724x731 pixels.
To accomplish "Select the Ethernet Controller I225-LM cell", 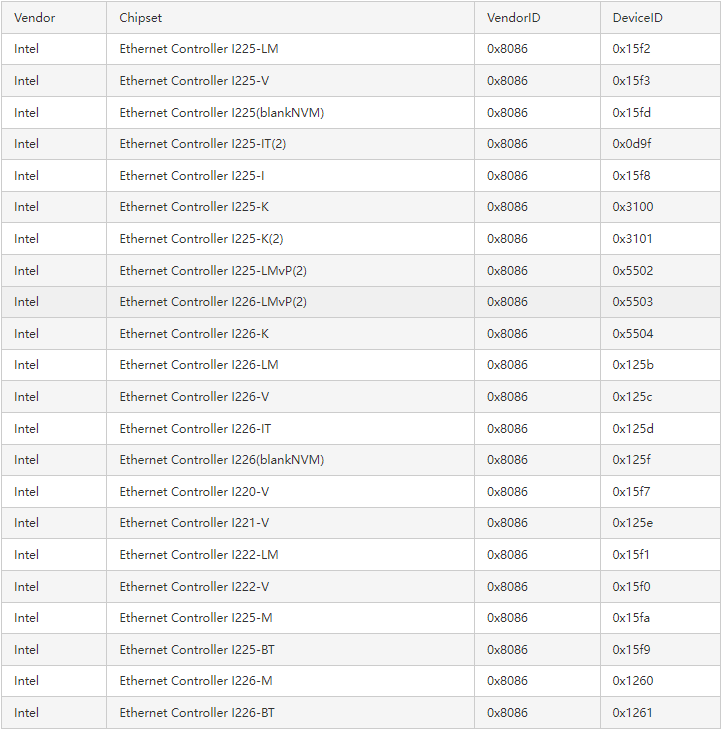I will point(290,49).
